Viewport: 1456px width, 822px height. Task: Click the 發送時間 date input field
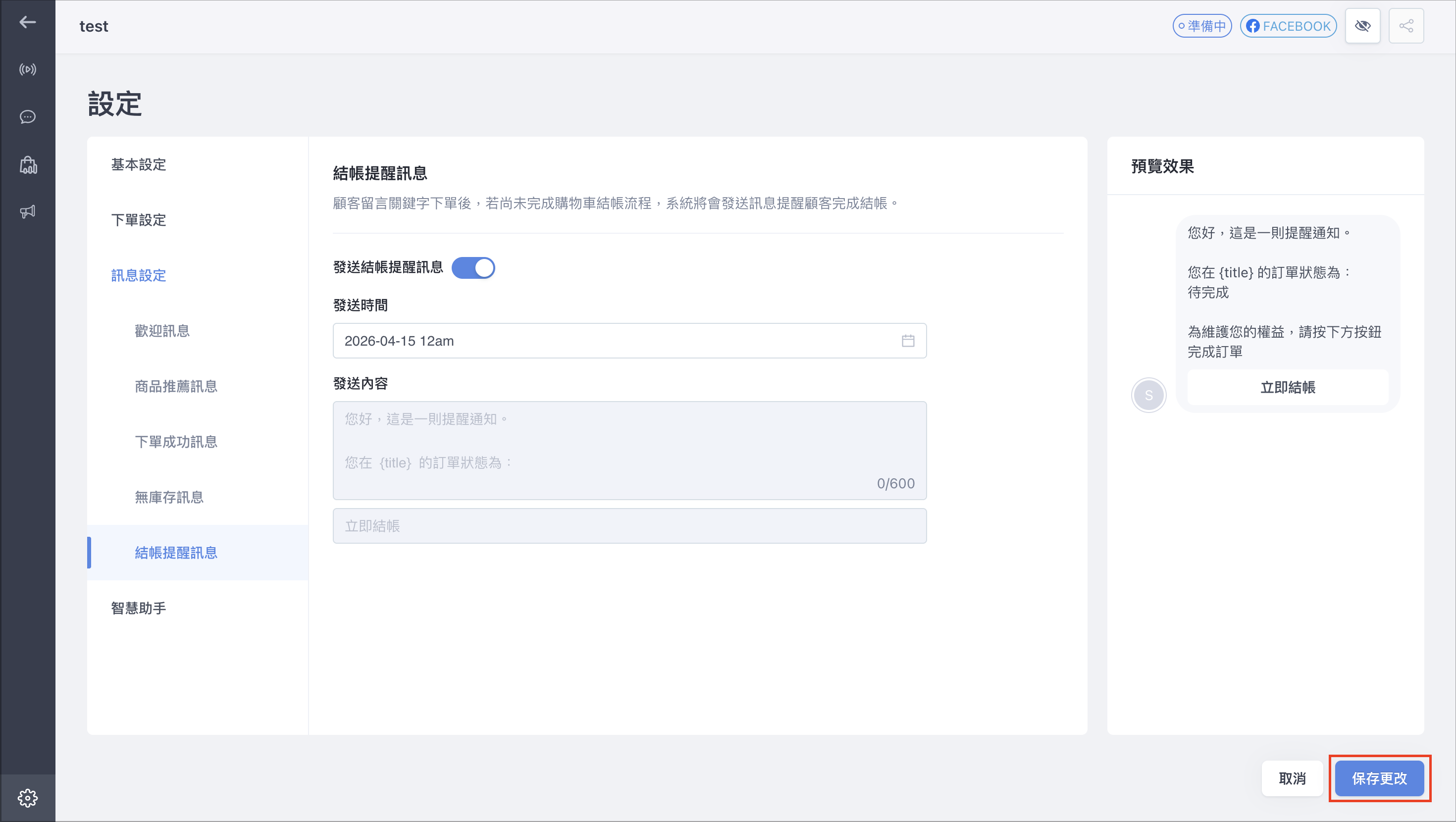(x=629, y=341)
